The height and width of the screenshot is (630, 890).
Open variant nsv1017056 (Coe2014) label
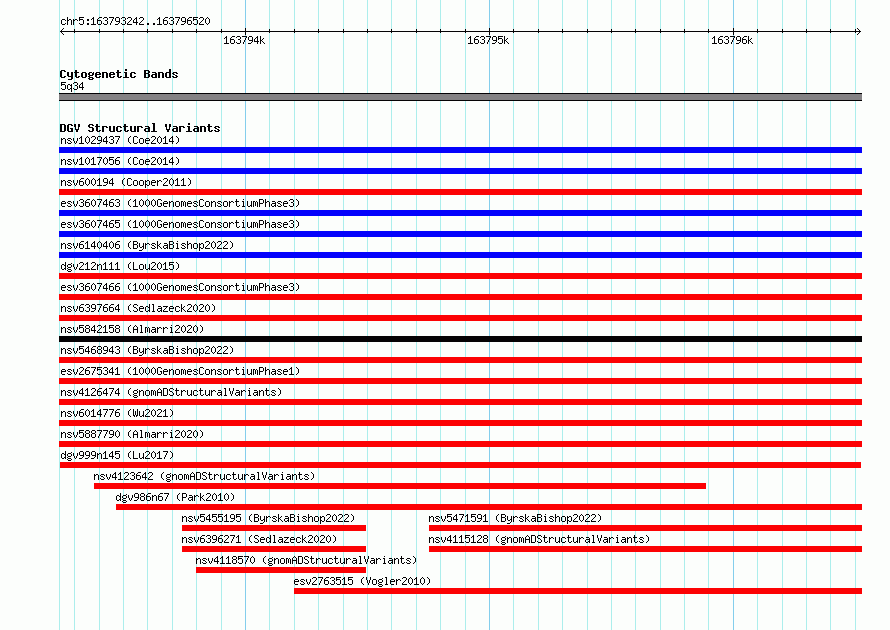[120, 161]
